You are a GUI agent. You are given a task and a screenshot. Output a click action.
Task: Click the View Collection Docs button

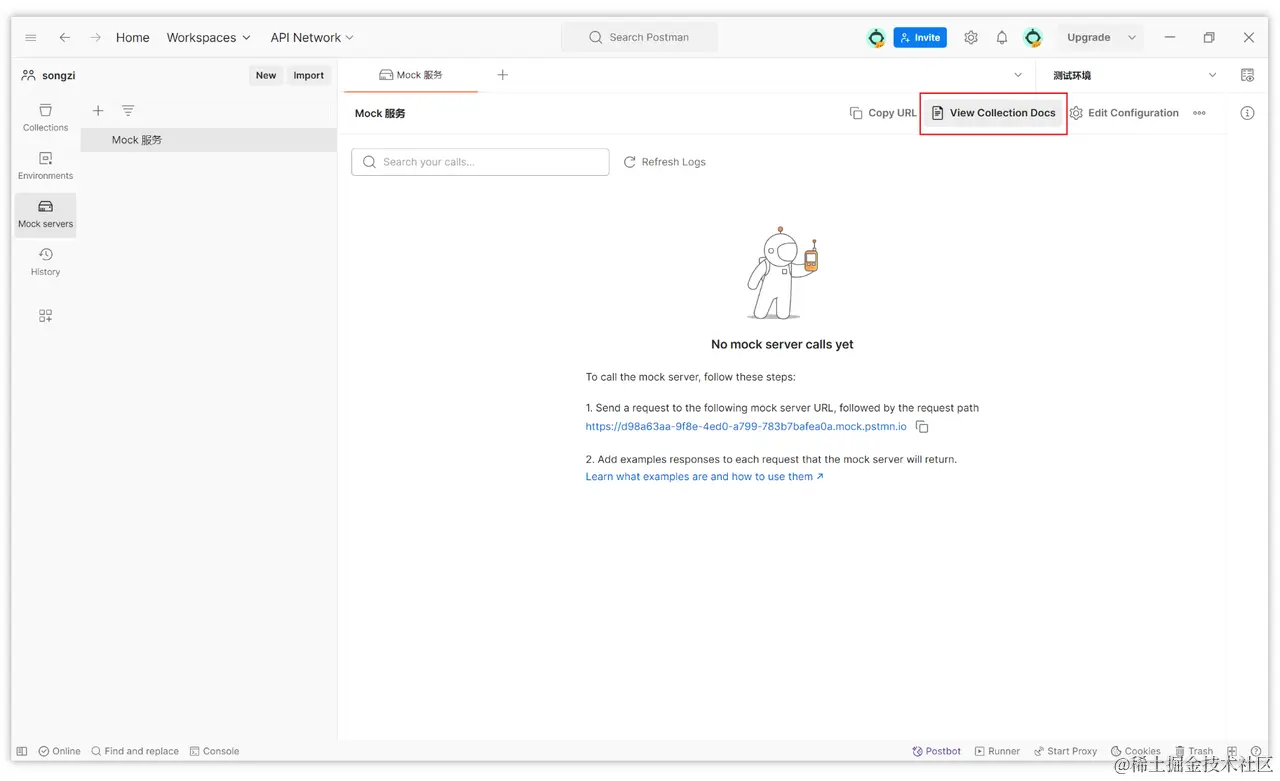(x=993, y=113)
